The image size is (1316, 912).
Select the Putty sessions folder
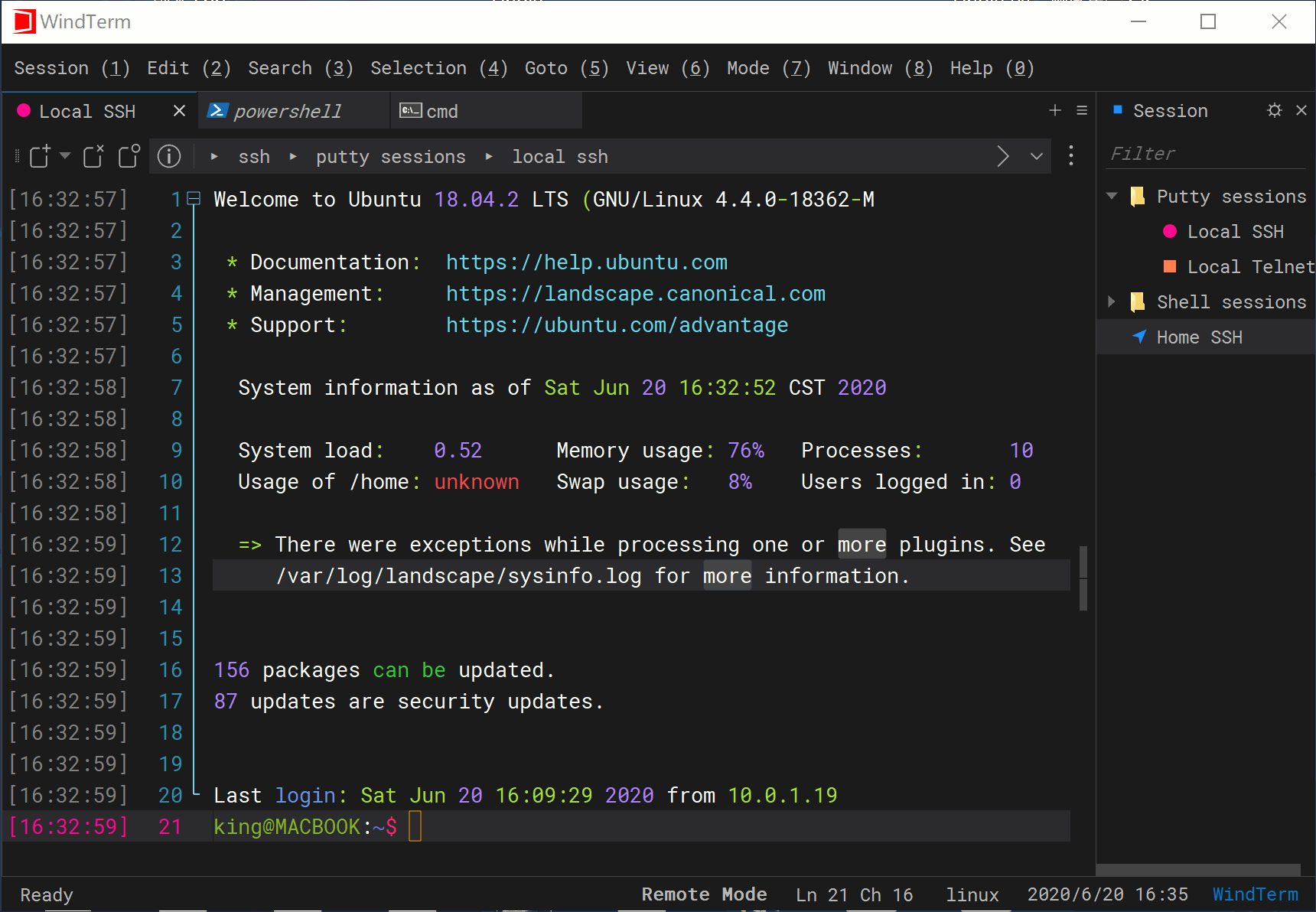point(1231,197)
